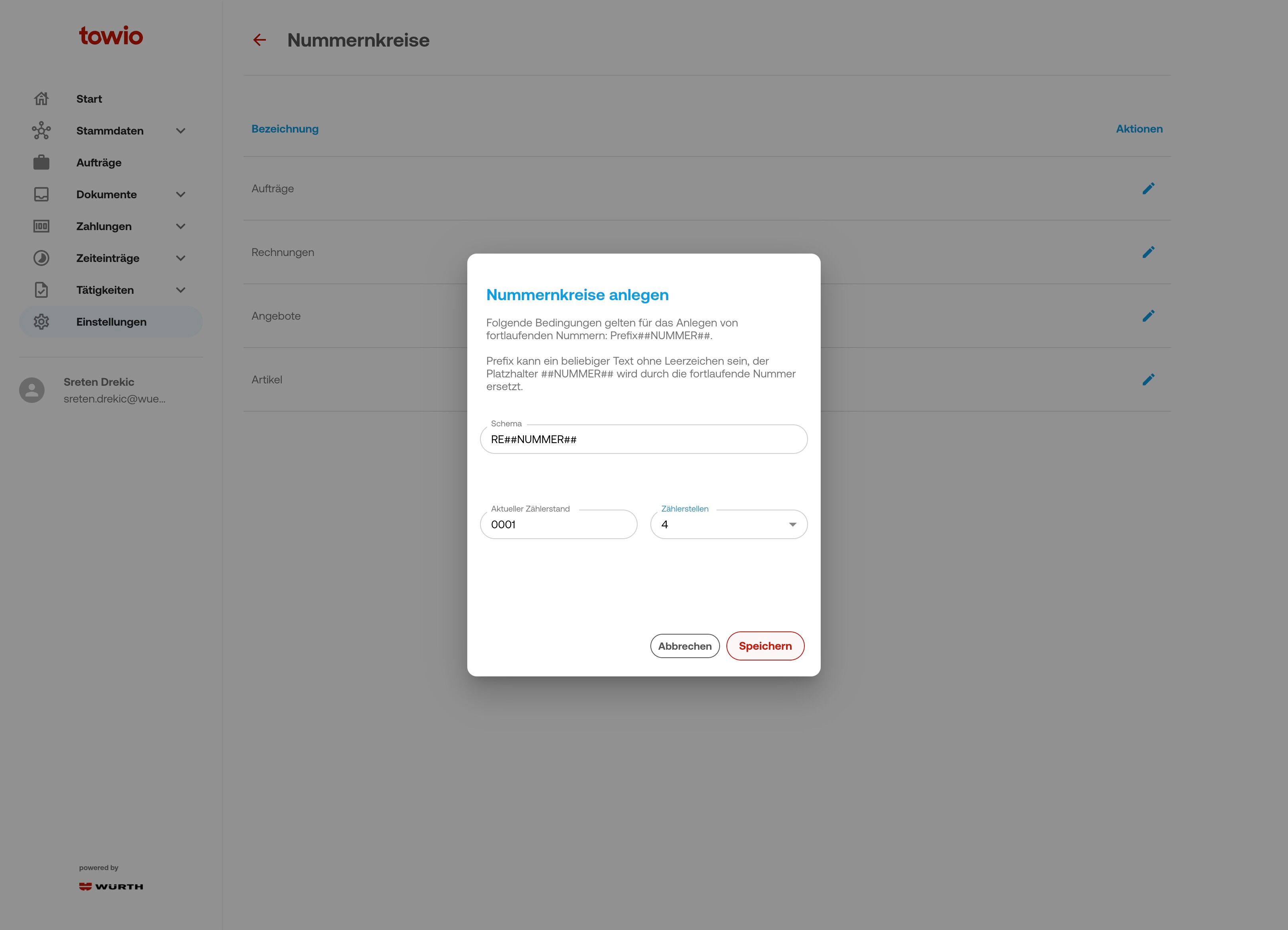Edit the Angebote number range

tap(1148, 316)
